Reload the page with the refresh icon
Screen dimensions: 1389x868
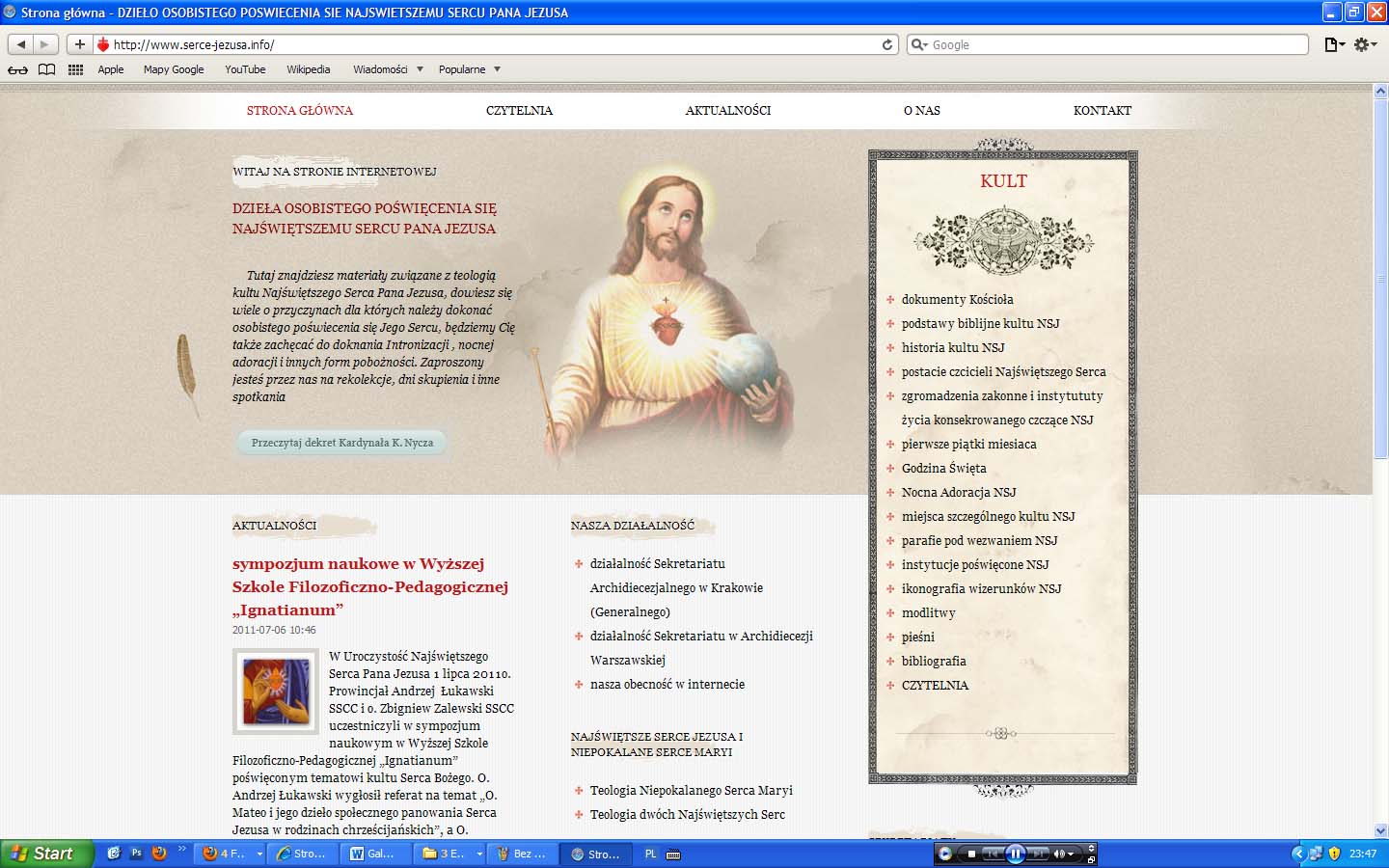tap(887, 44)
